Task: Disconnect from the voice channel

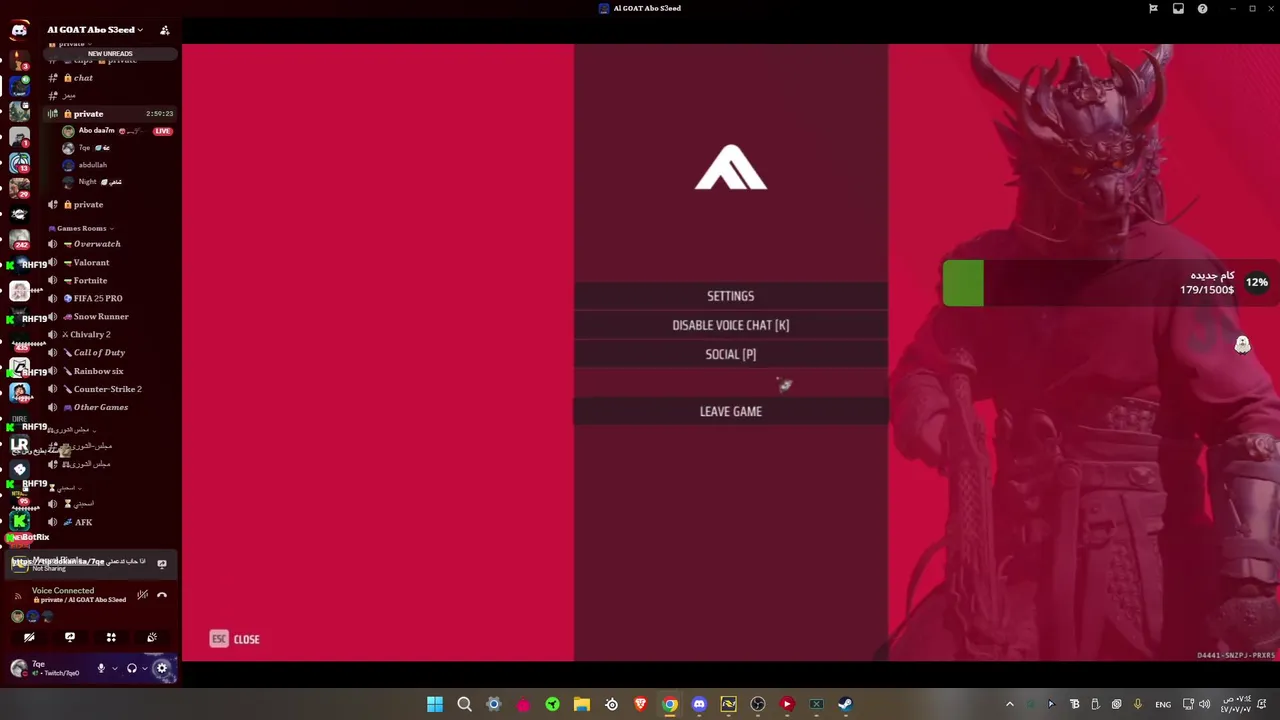Action: tap(162, 595)
